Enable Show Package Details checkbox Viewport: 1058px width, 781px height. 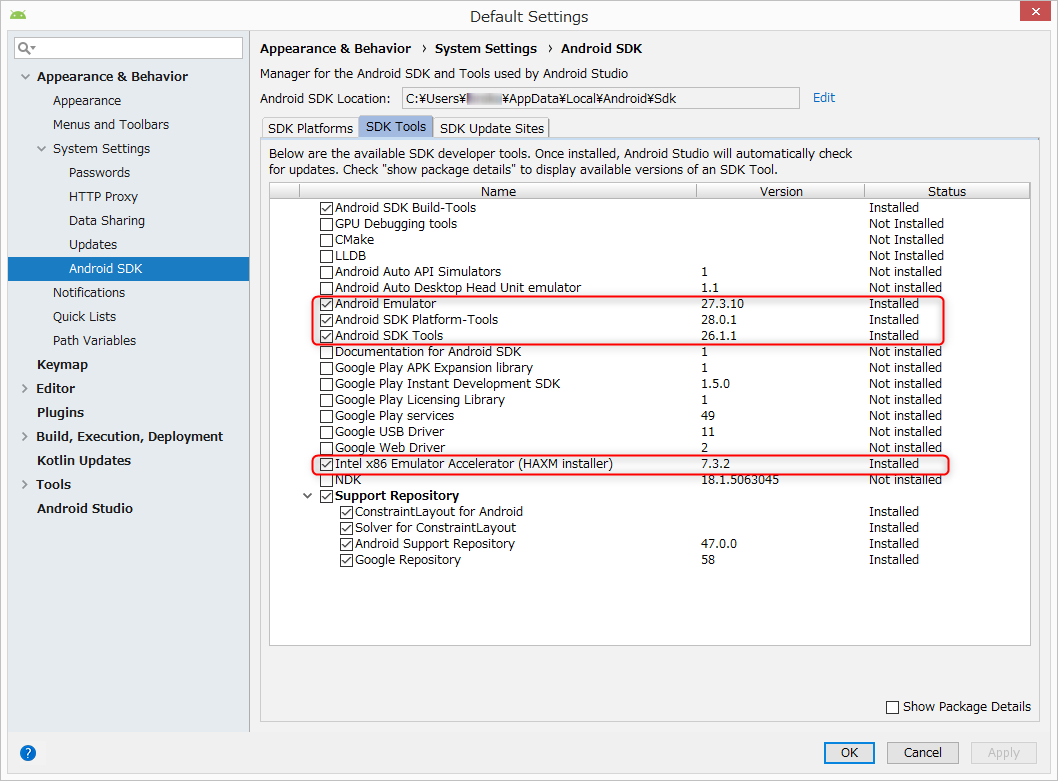[892, 707]
